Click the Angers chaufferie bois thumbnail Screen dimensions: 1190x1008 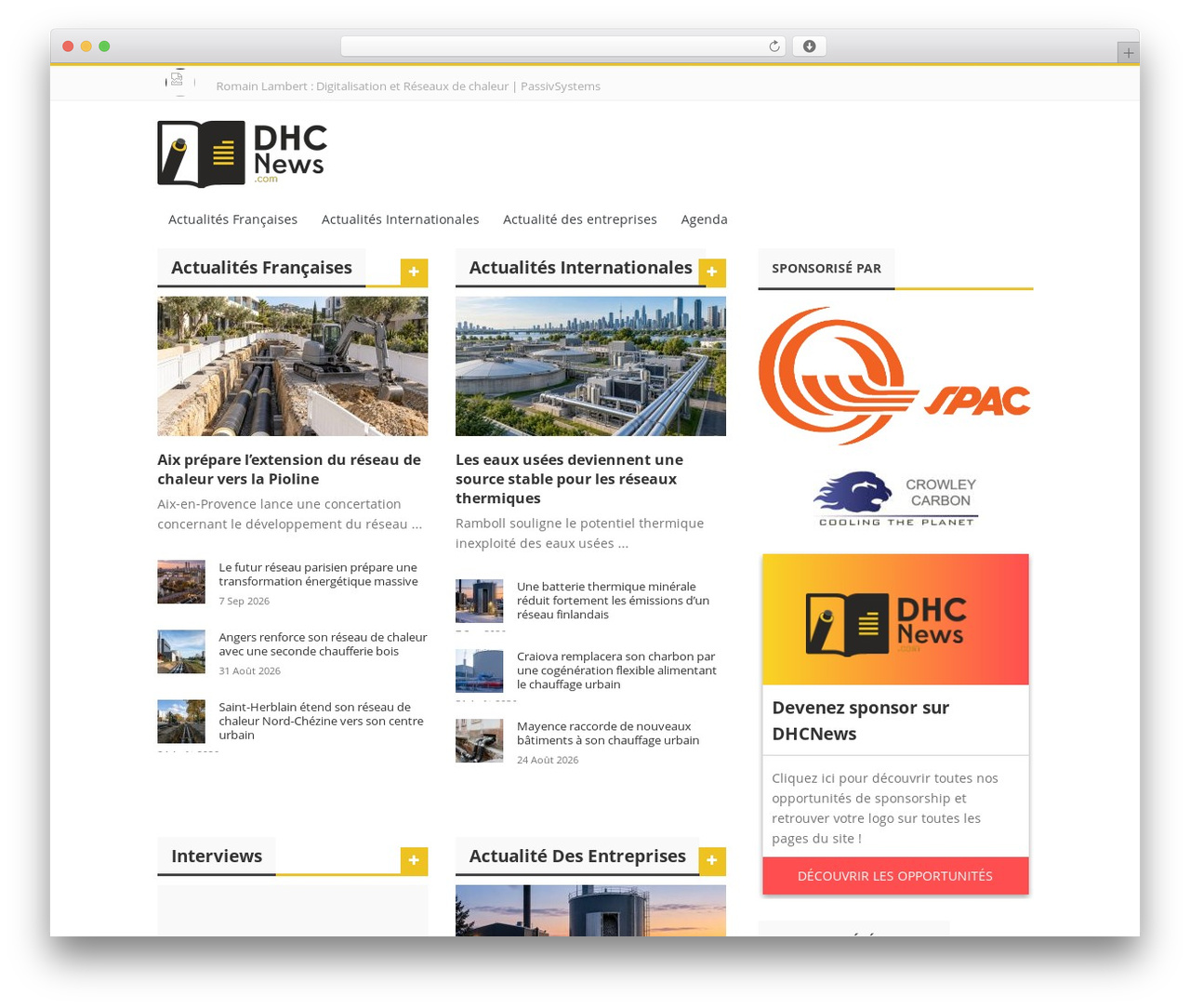pos(181,652)
